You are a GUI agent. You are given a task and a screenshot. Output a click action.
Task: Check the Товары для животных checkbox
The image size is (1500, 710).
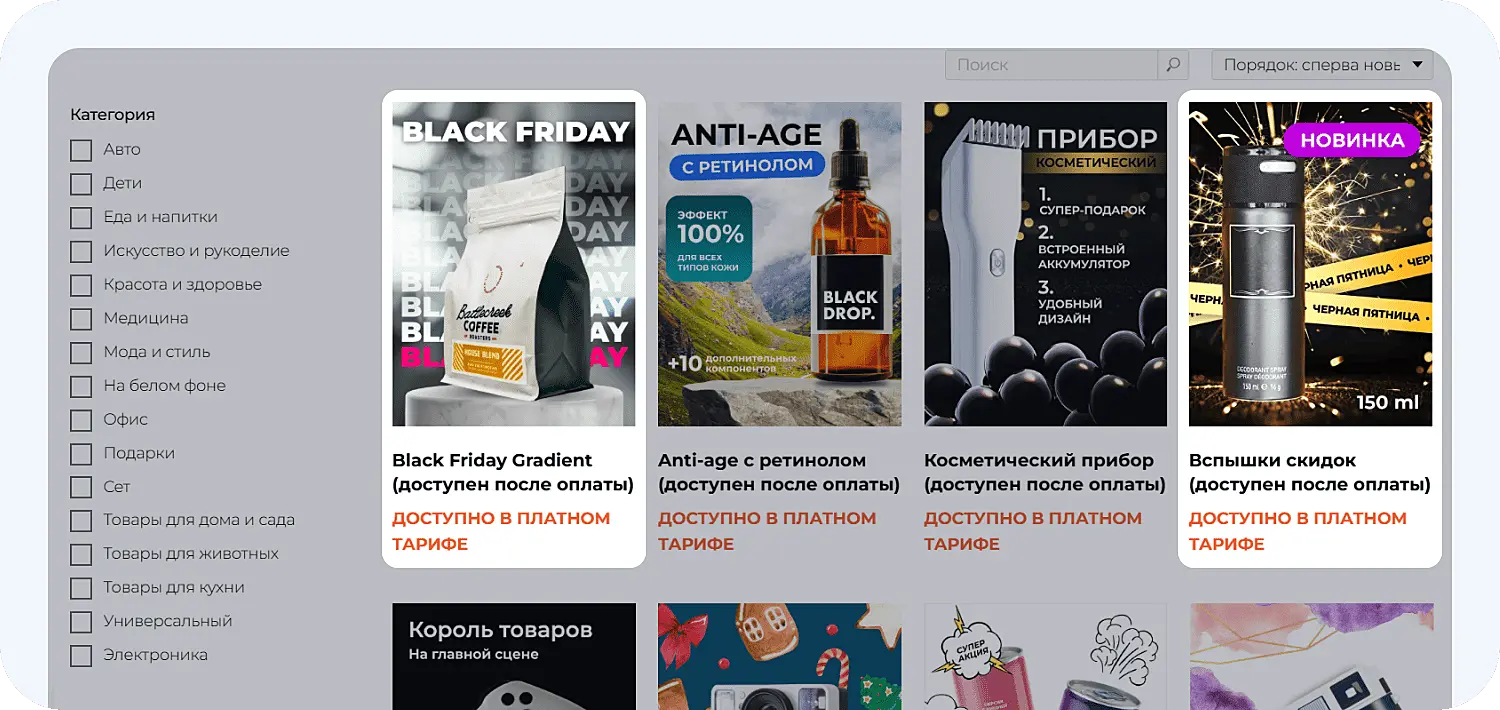coord(81,555)
